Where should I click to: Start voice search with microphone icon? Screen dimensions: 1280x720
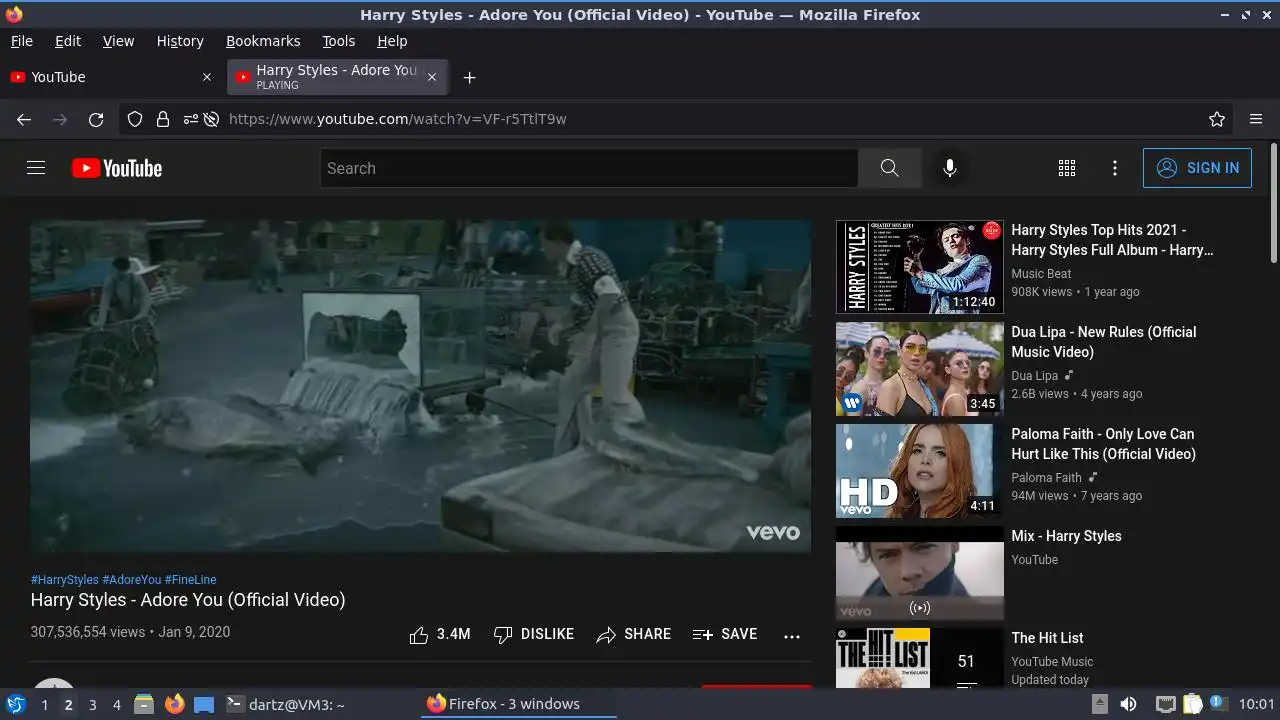pyautogui.click(x=950, y=168)
